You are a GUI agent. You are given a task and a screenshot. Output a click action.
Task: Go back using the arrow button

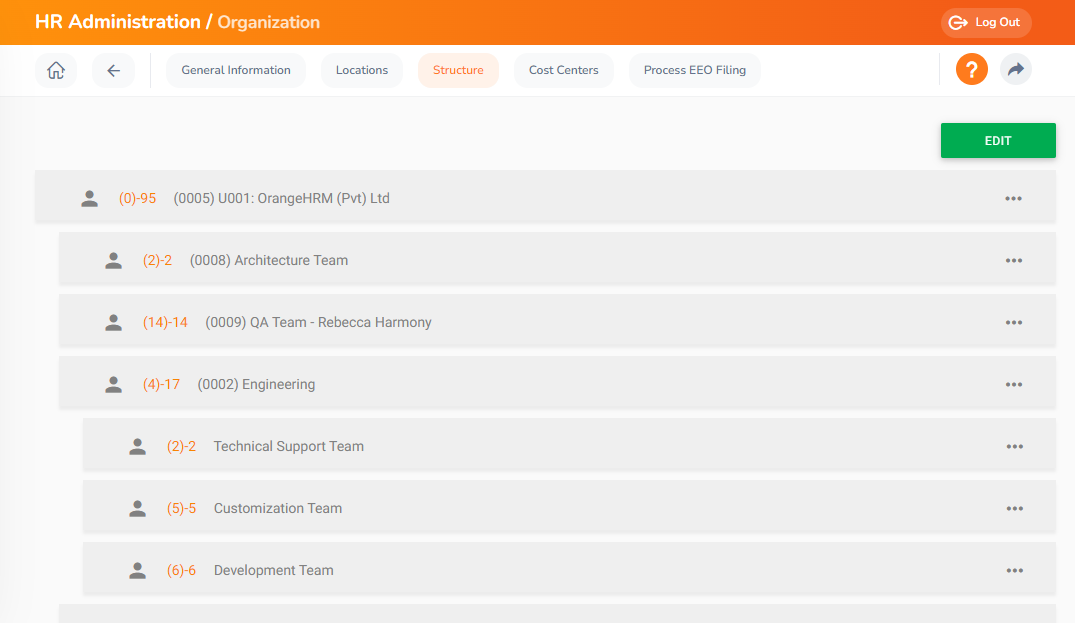[114, 70]
